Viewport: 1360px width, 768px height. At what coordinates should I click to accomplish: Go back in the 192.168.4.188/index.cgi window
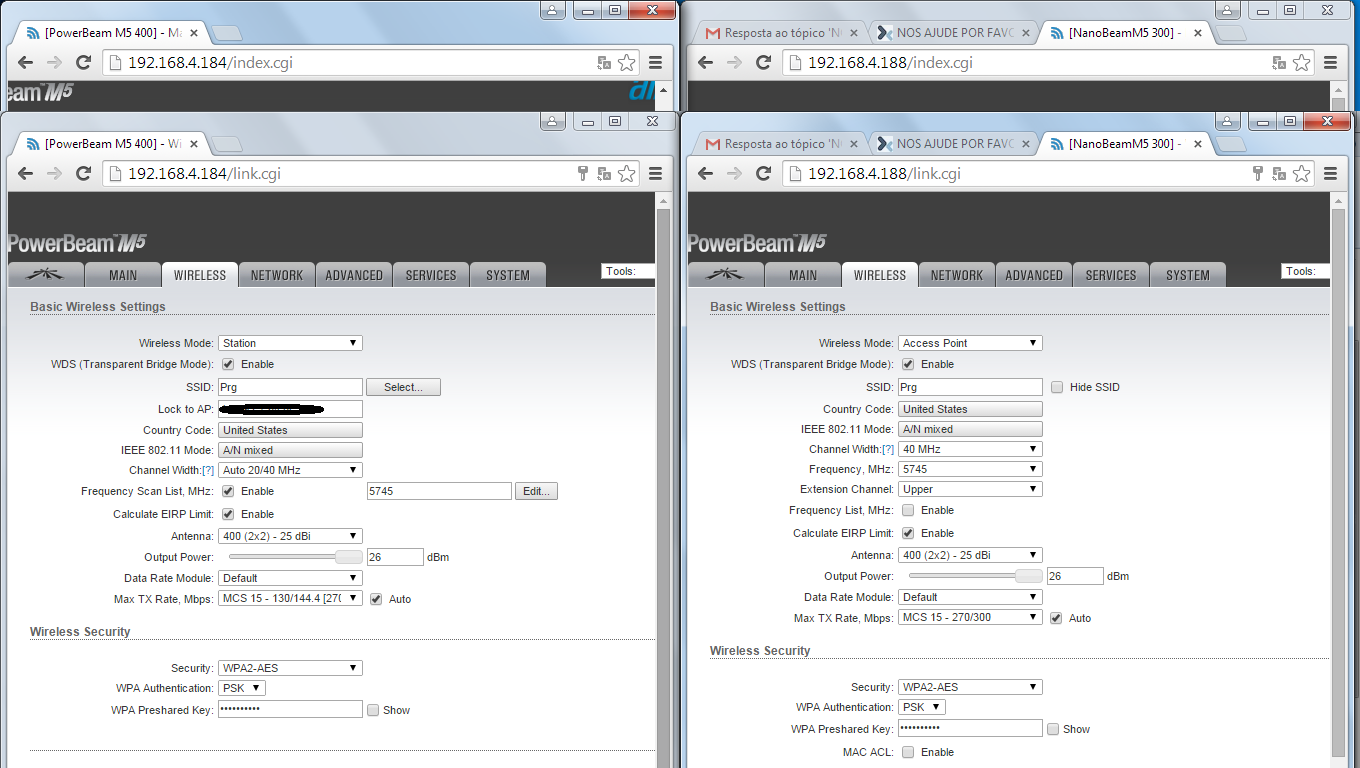(706, 62)
